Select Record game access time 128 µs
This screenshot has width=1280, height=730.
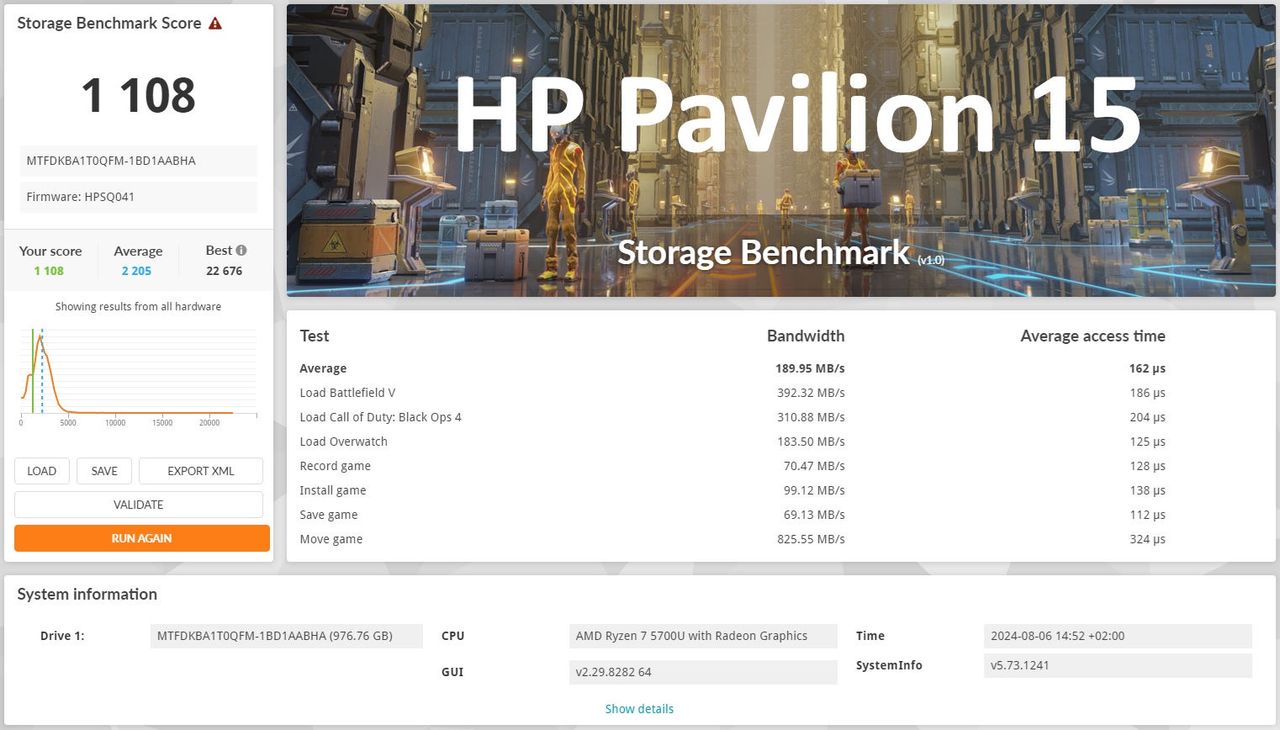(x=1147, y=466)
